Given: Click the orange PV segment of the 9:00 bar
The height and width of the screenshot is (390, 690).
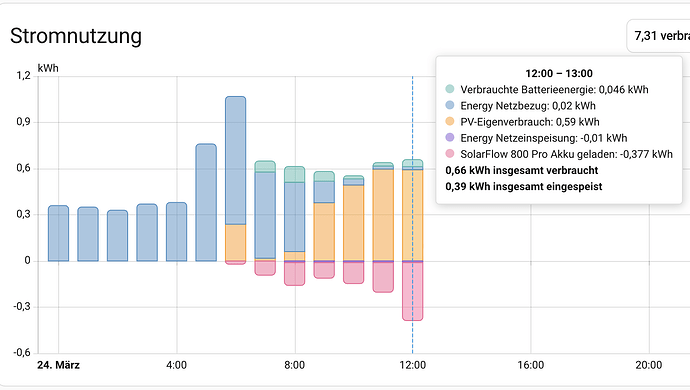Looking at the screenshot, I should click(324, 232).
